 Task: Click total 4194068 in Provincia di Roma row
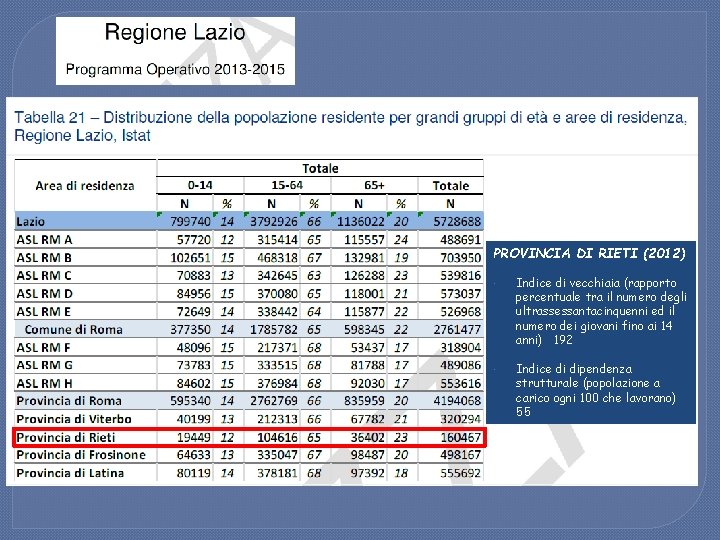point(457,401)
